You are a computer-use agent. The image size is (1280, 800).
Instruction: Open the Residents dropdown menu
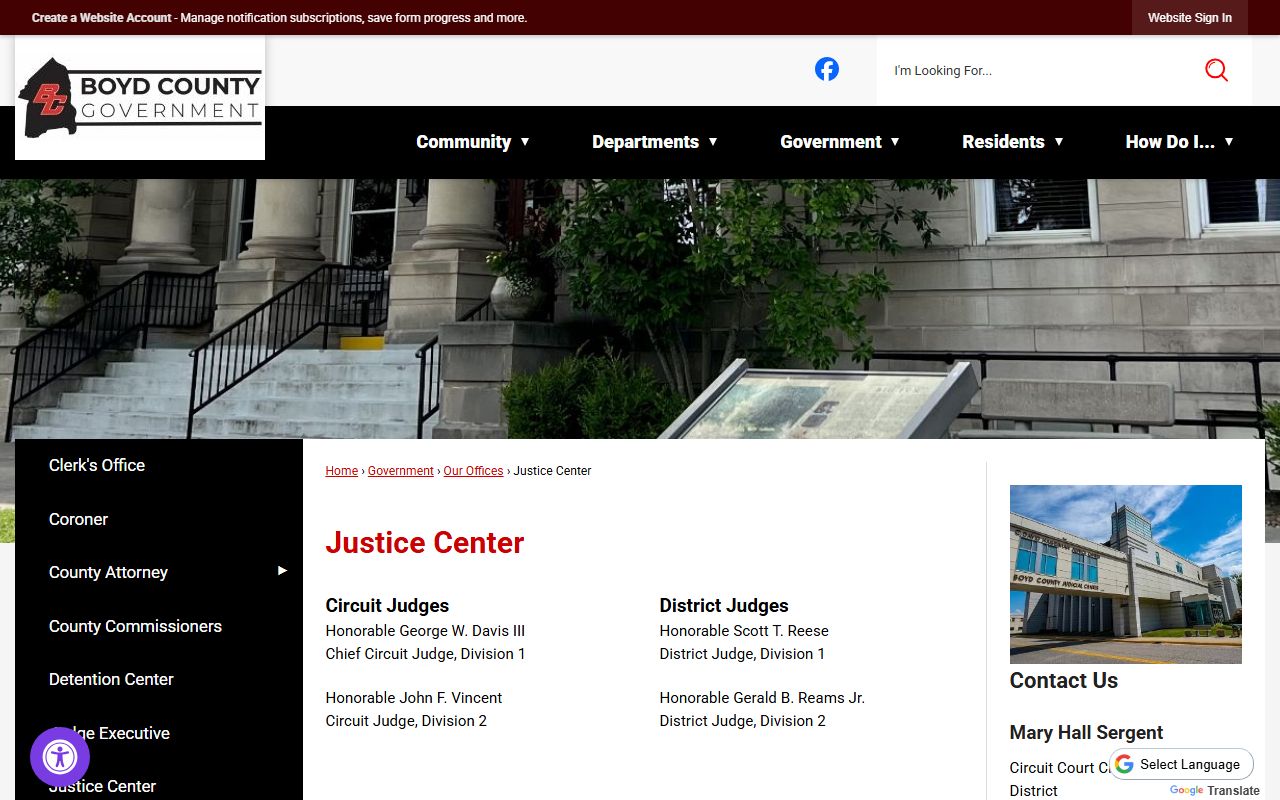pyautogui.click(x=1013, y=142)
